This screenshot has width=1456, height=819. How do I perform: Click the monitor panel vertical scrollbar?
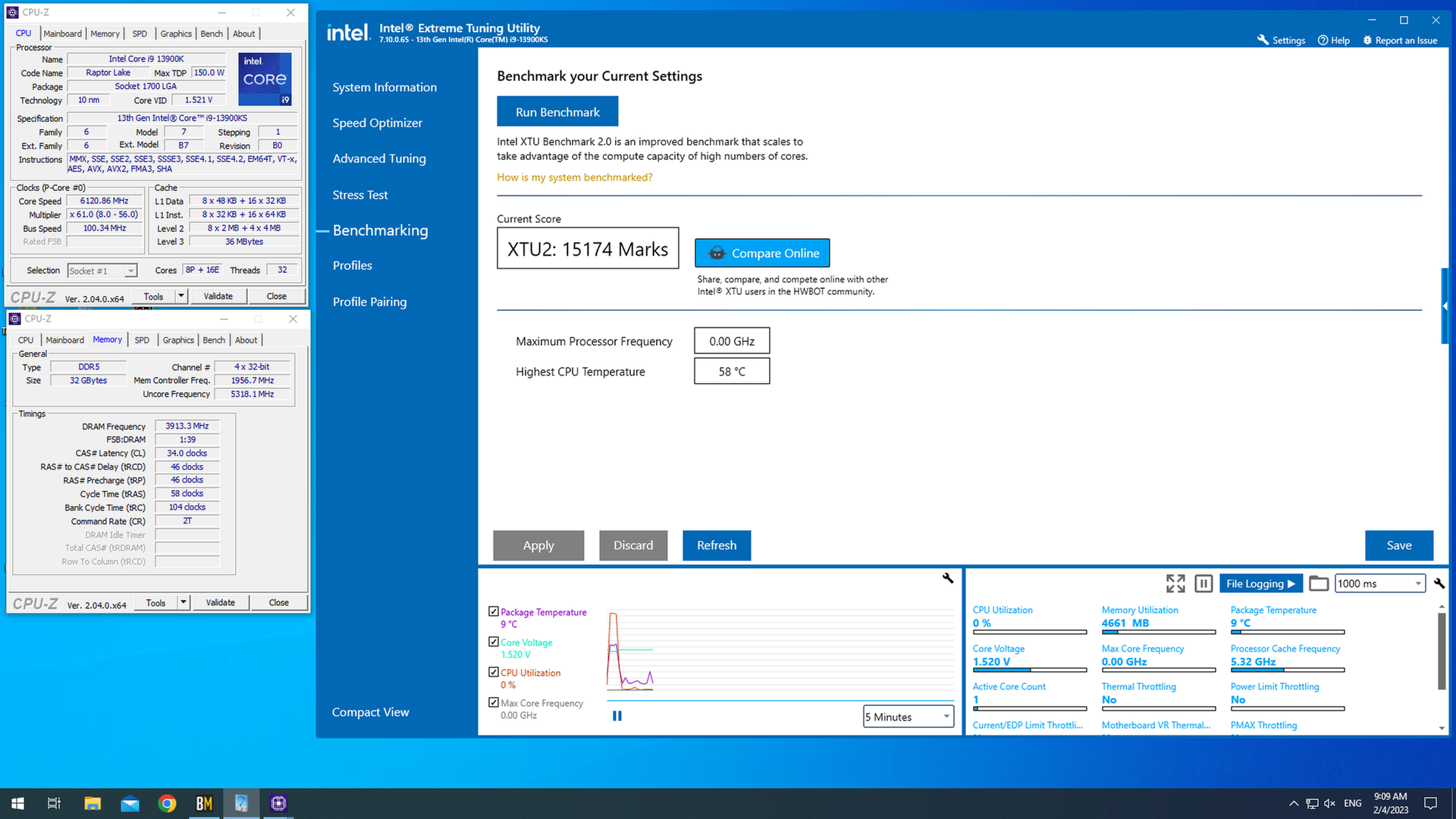(x=1442, y=651)
